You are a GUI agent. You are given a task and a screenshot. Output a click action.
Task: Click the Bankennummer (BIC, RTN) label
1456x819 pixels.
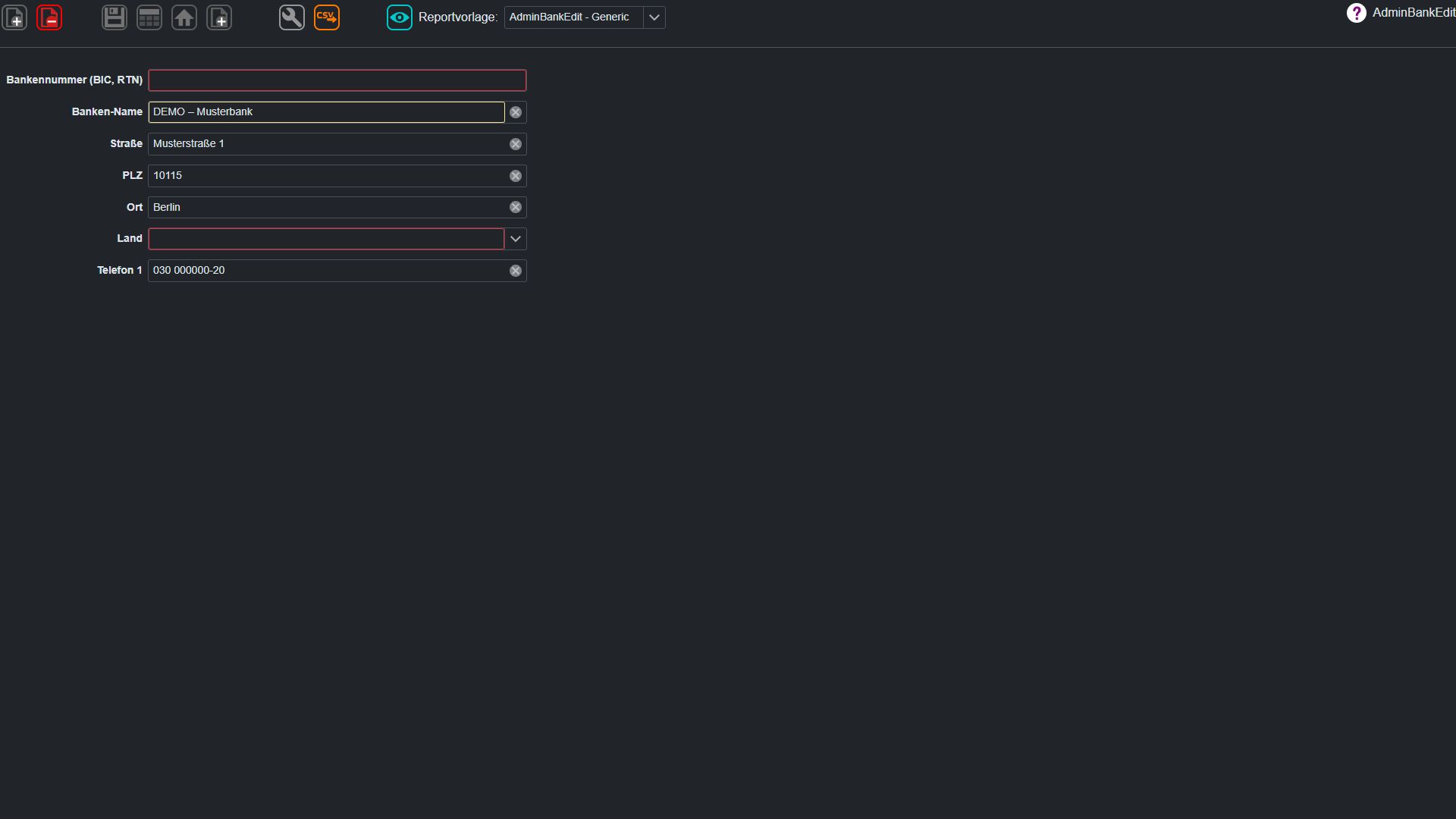point(74,80)
